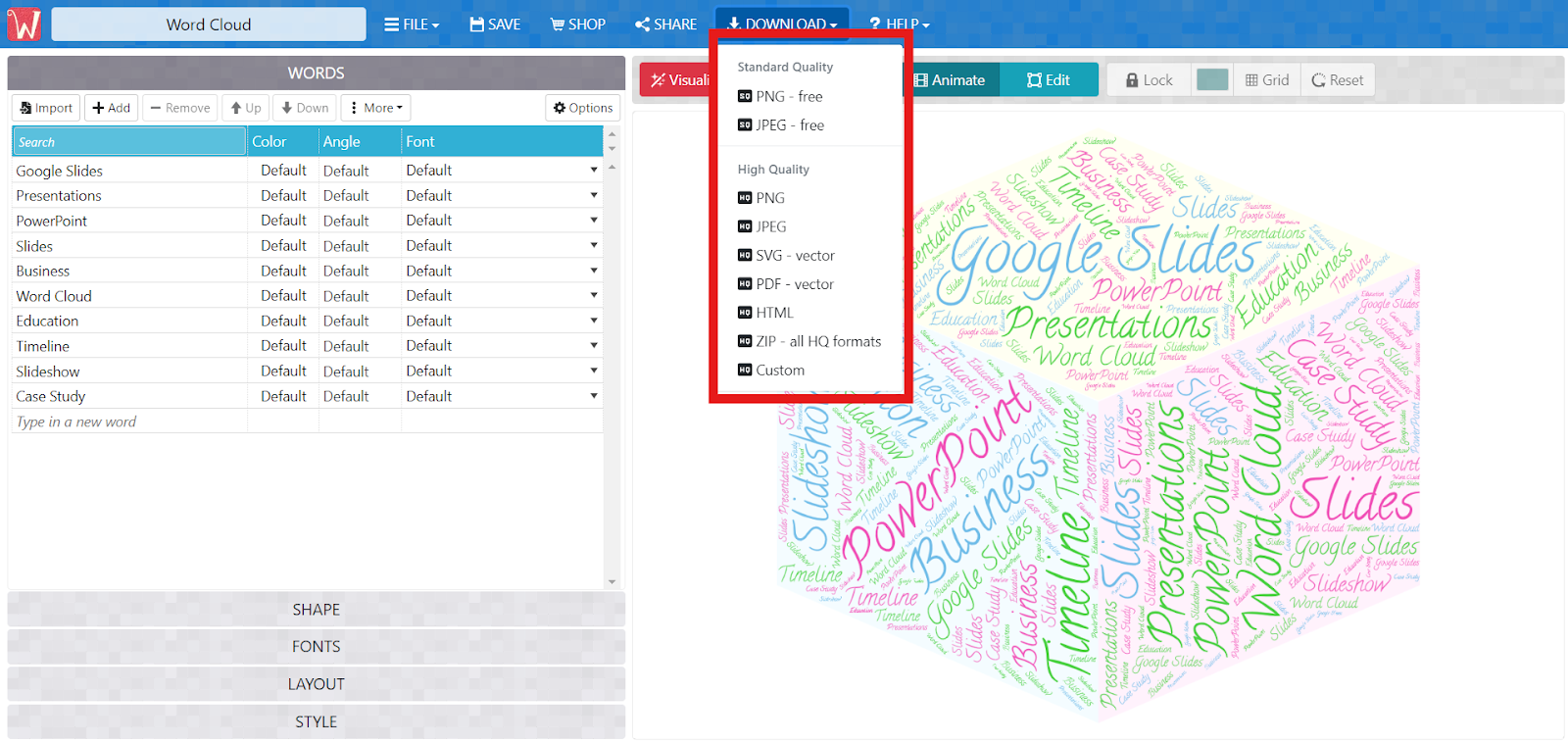This screenshot has width=1568, height=743.
Task: Select the word 'Presentations' in list
Action: 59,196
